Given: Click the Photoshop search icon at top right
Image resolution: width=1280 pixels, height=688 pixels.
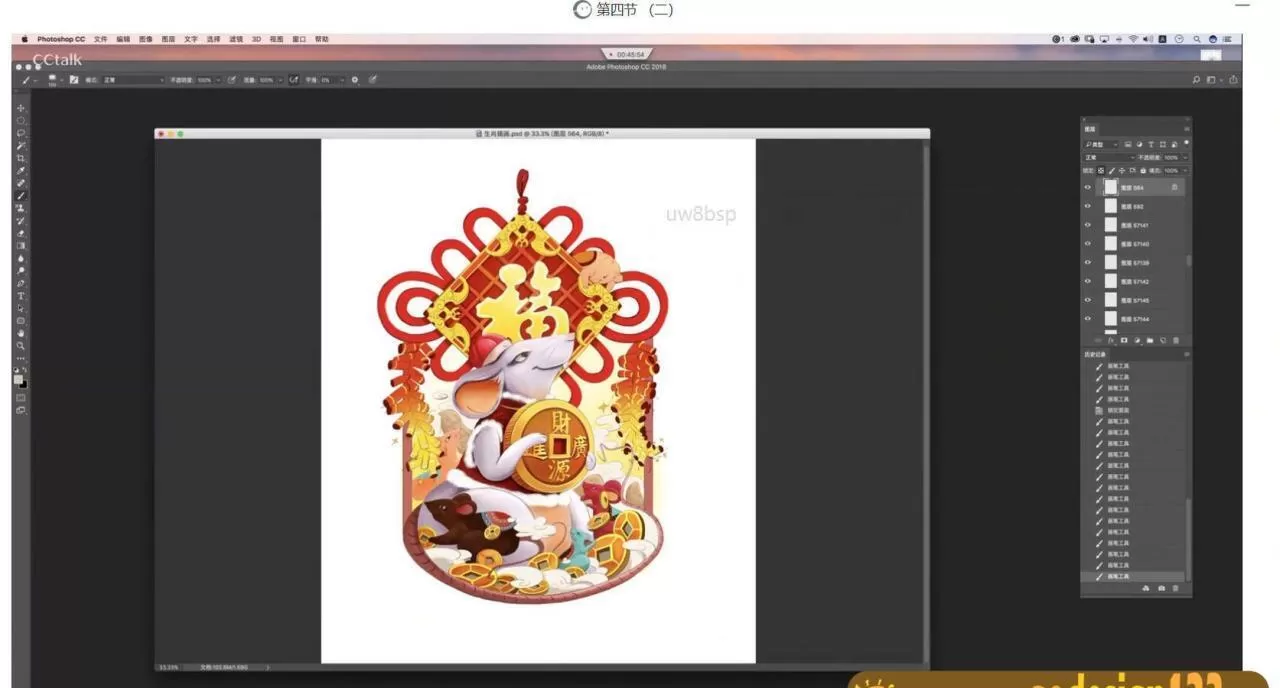Looking at the screenshot, I should 1196,80.
